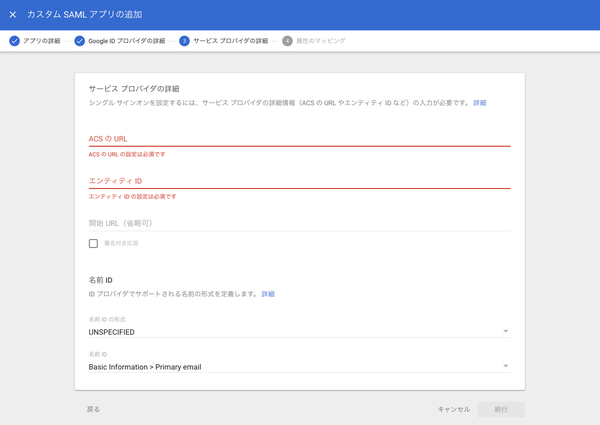Open the 詳細 link under 名前 ID

pos(268,294)
